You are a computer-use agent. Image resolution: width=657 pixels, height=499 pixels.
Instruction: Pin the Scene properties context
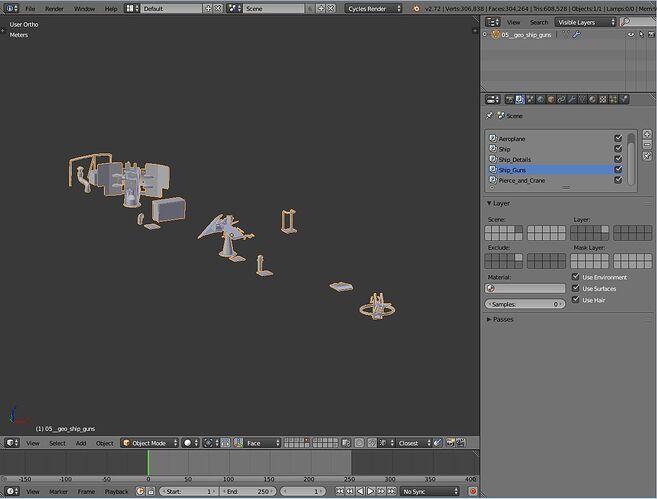[489, 116]
